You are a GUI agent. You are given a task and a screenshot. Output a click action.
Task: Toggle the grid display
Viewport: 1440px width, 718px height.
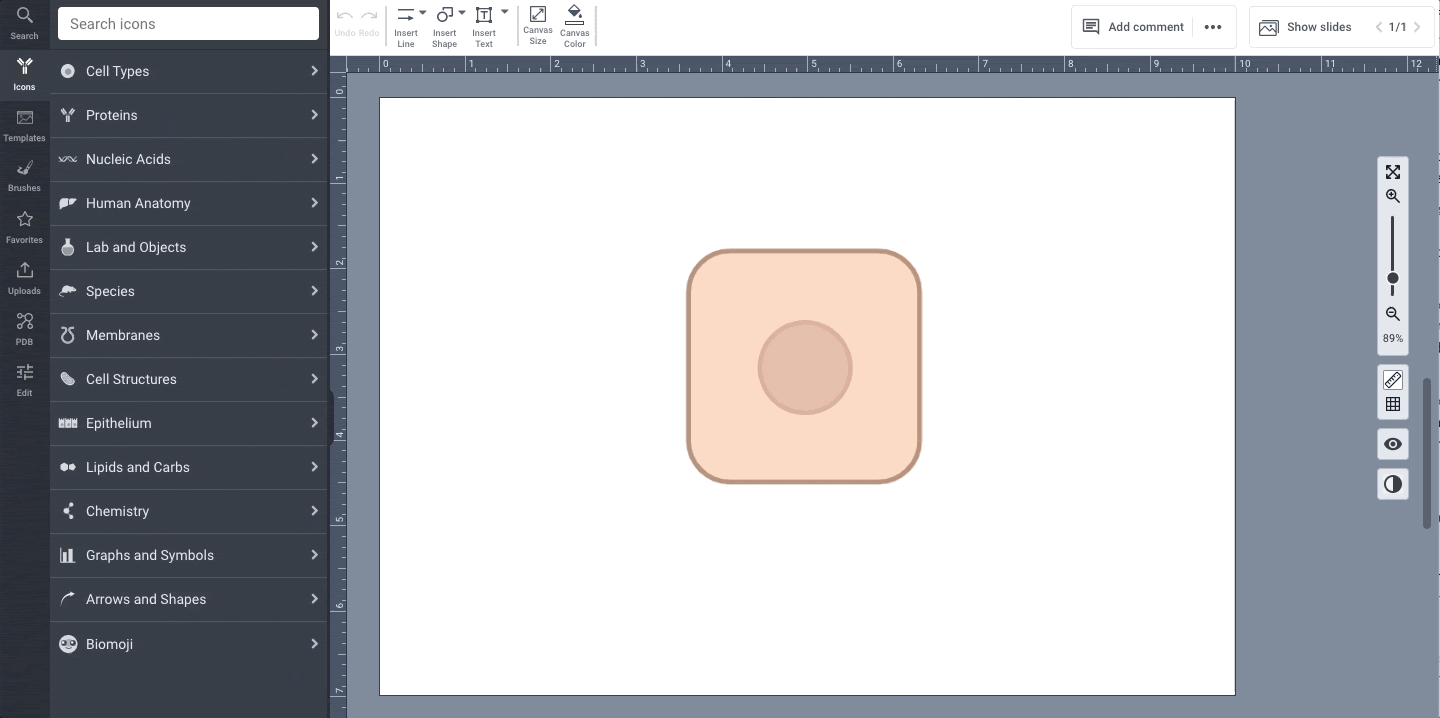1393,404
